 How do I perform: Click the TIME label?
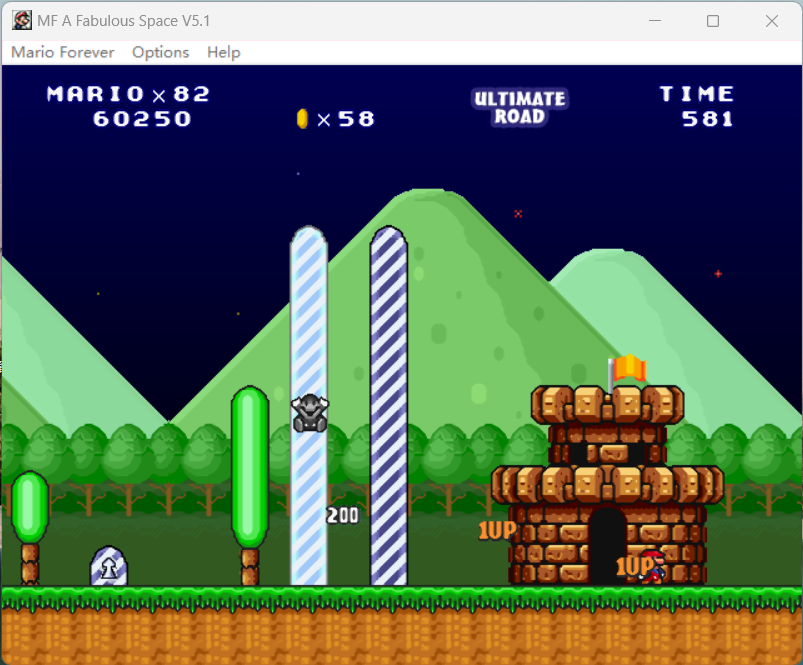[697, 94]
